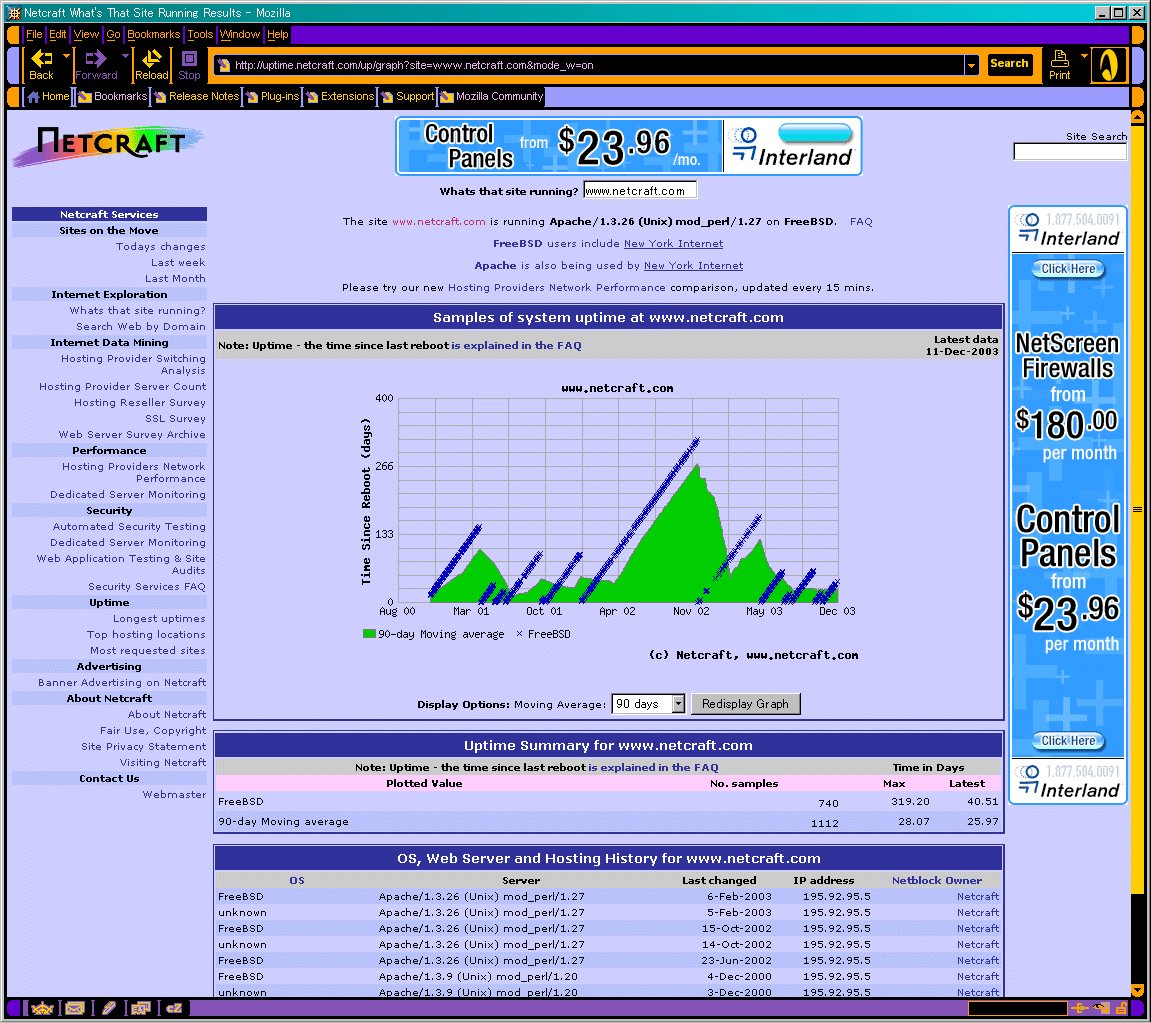Open the Go menu
This screenshot has height=1023, width=1151.
click(113, 34)
